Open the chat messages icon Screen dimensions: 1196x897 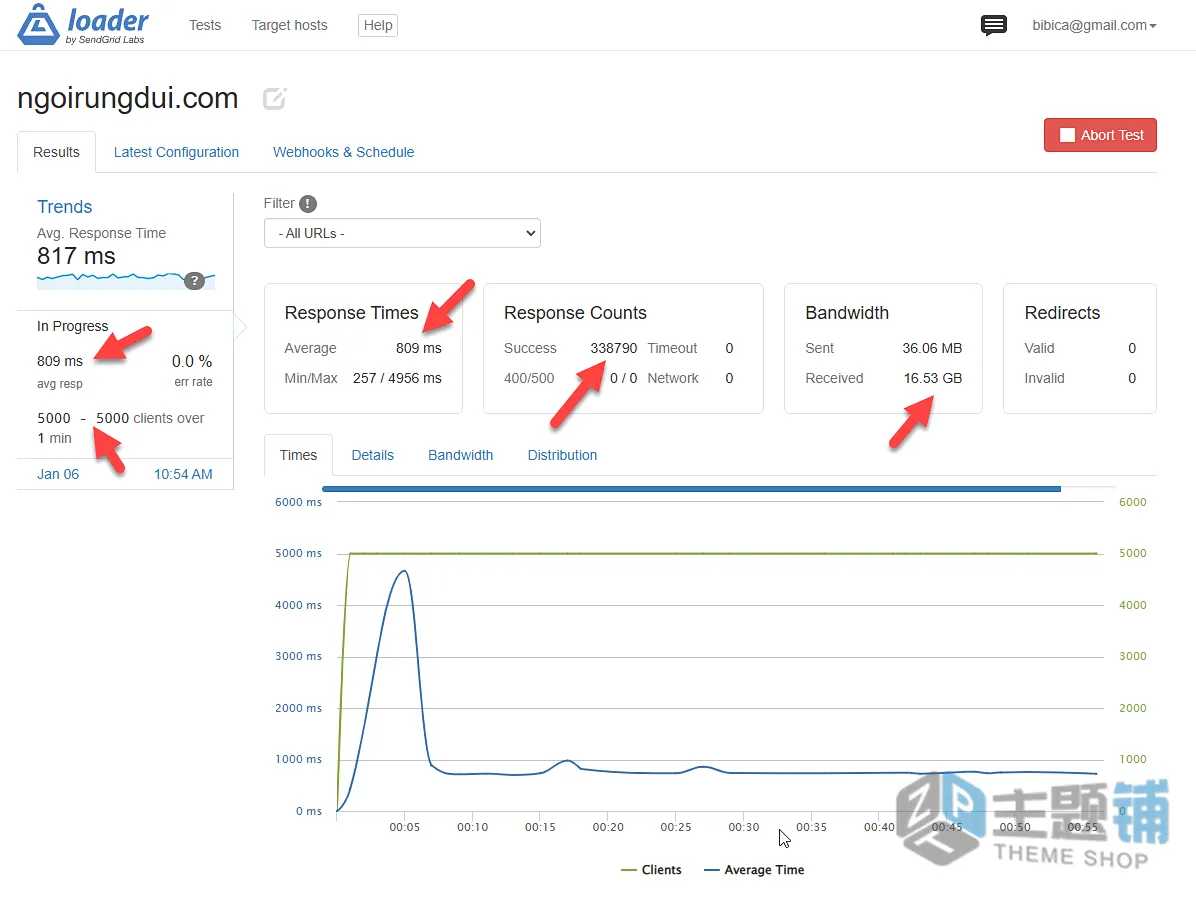(x=993, y=25)
